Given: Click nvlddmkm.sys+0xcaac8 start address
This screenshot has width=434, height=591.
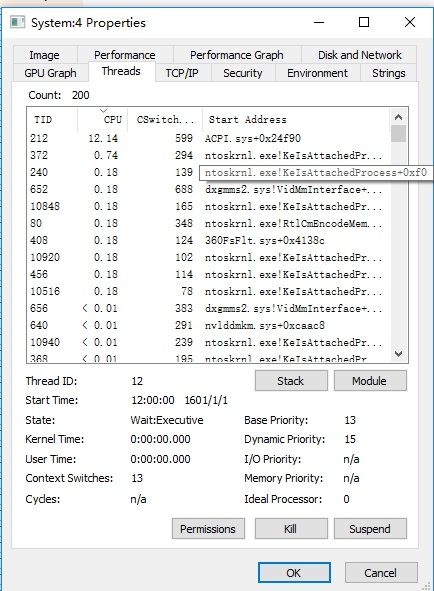Looking at the screenshot, I should tap(265, 325).
